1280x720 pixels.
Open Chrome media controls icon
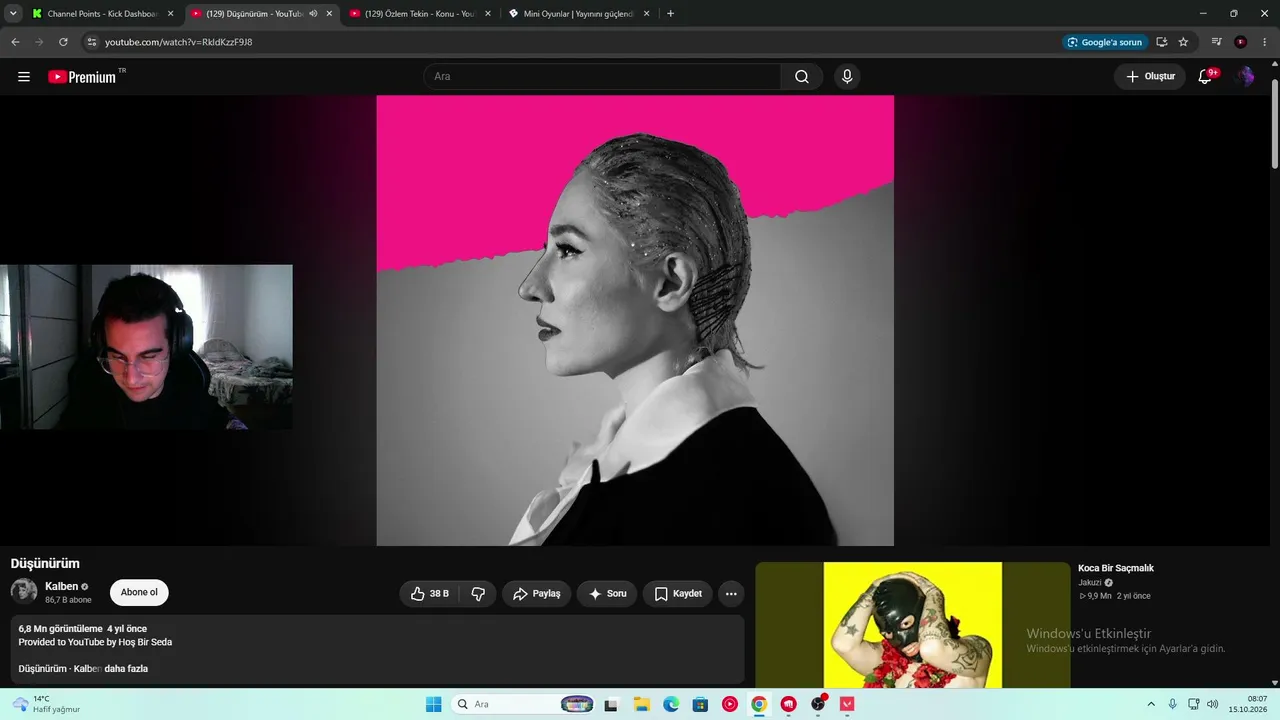pyautogui.click(x=1217, y=42)
